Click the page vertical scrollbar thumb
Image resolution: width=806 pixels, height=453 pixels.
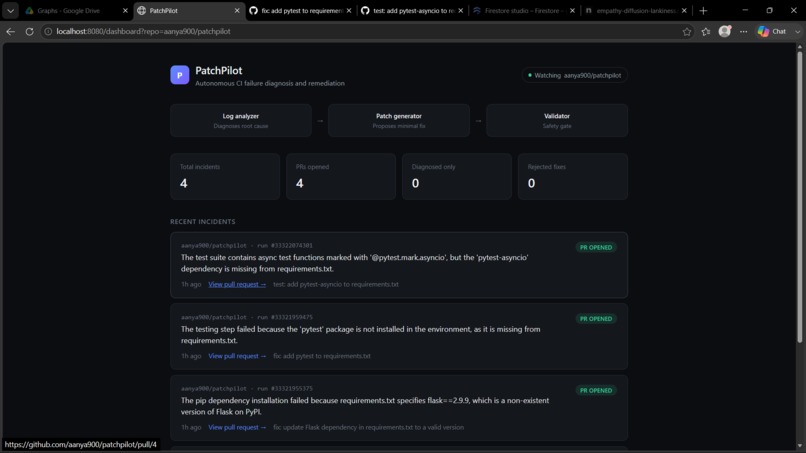(x=799, y=197)
